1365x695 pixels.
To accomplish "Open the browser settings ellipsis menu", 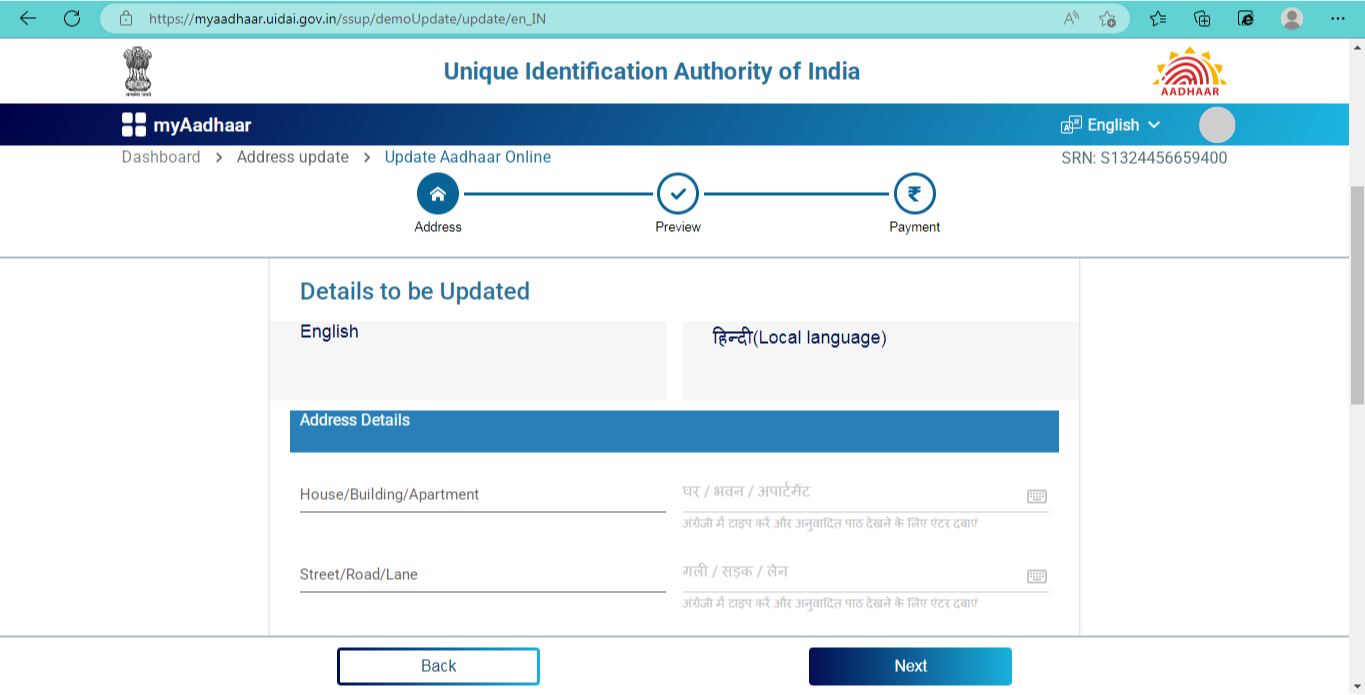I will 1336,18.
